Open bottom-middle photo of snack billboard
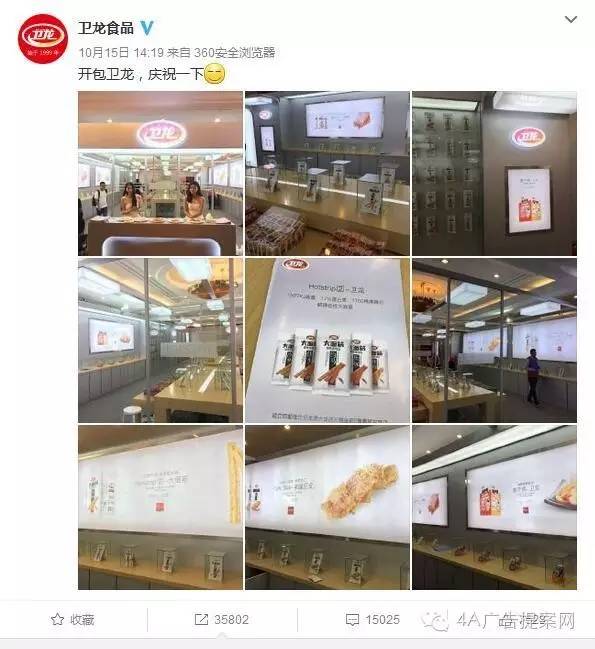This screenshot has height=649, width=595. [327, 507]
